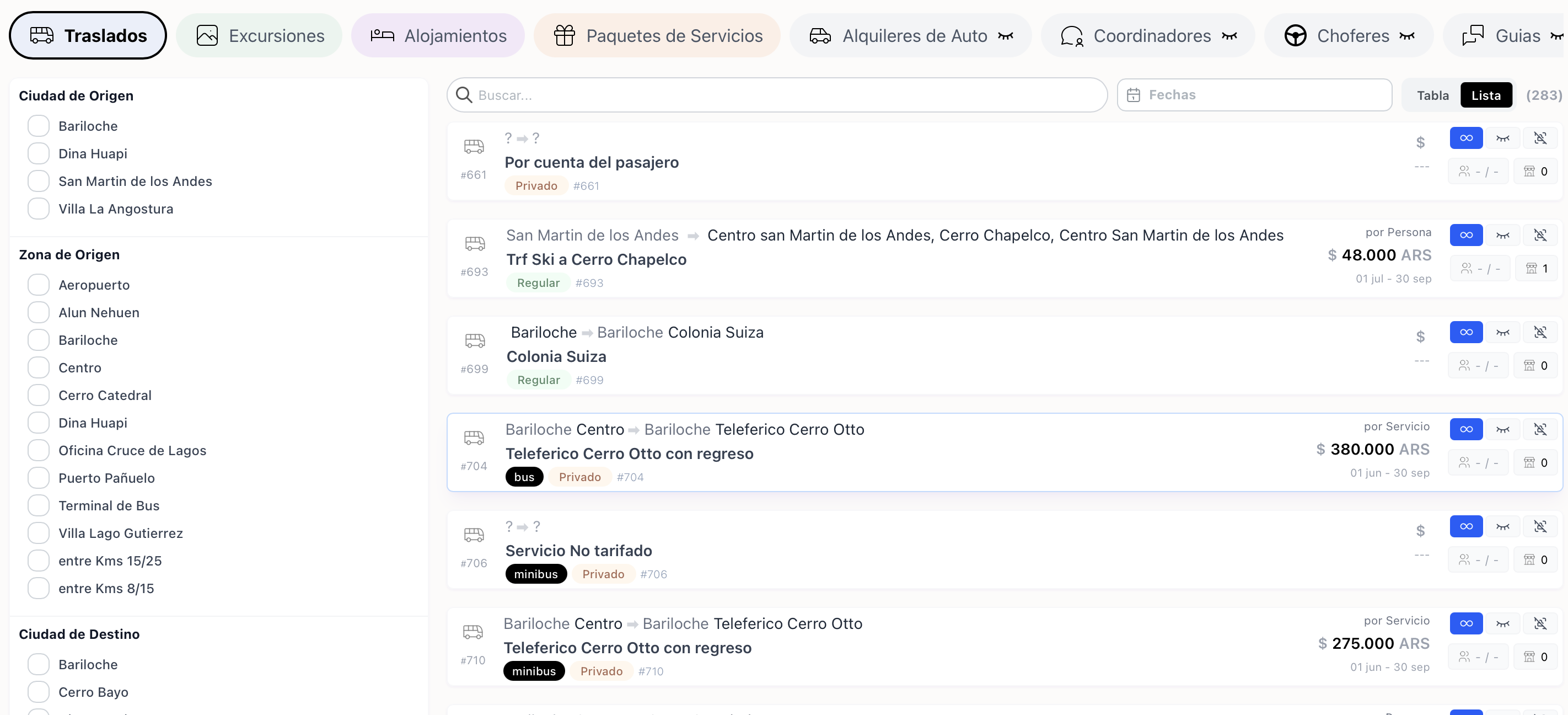Viewport: 1568px width, 715px height.
Task: Switch to the Excursiones tab
Action: 259,35
